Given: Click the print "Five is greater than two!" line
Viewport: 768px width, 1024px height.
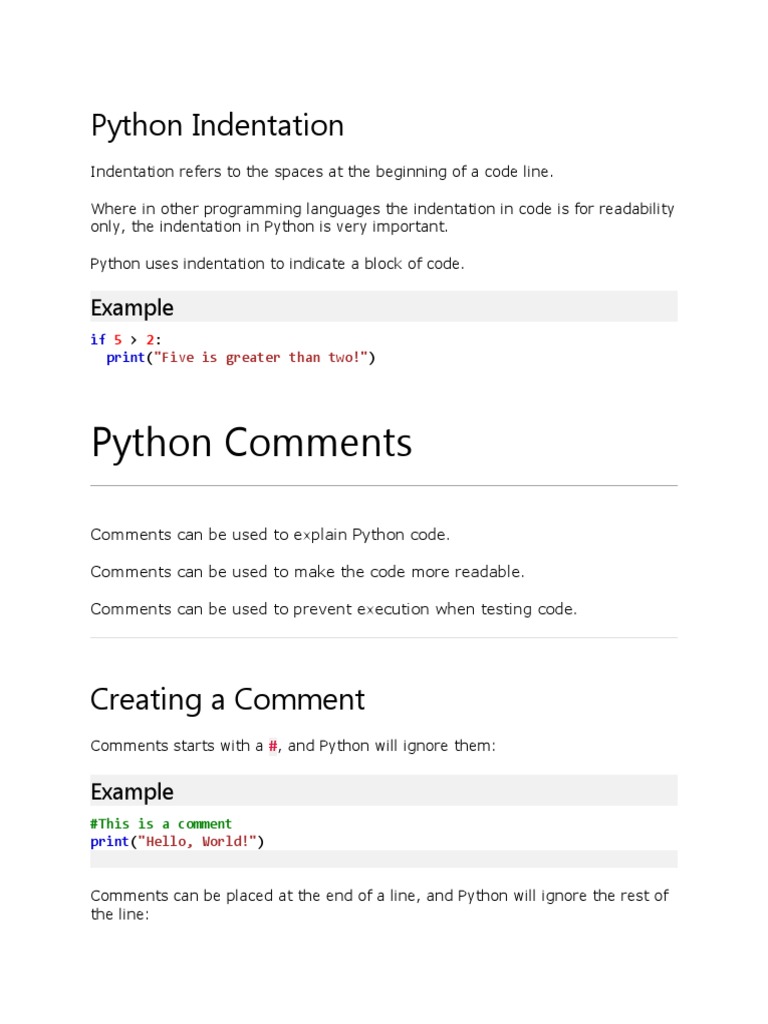Looking at the screenshot, I should click(240, 357).
